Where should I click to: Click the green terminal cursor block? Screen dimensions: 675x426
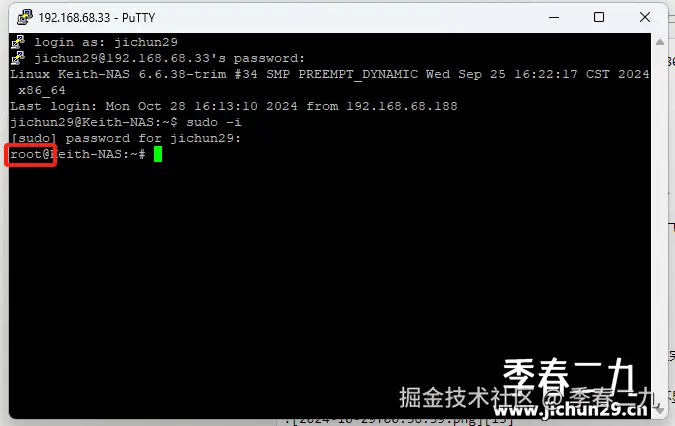[158, 154]
